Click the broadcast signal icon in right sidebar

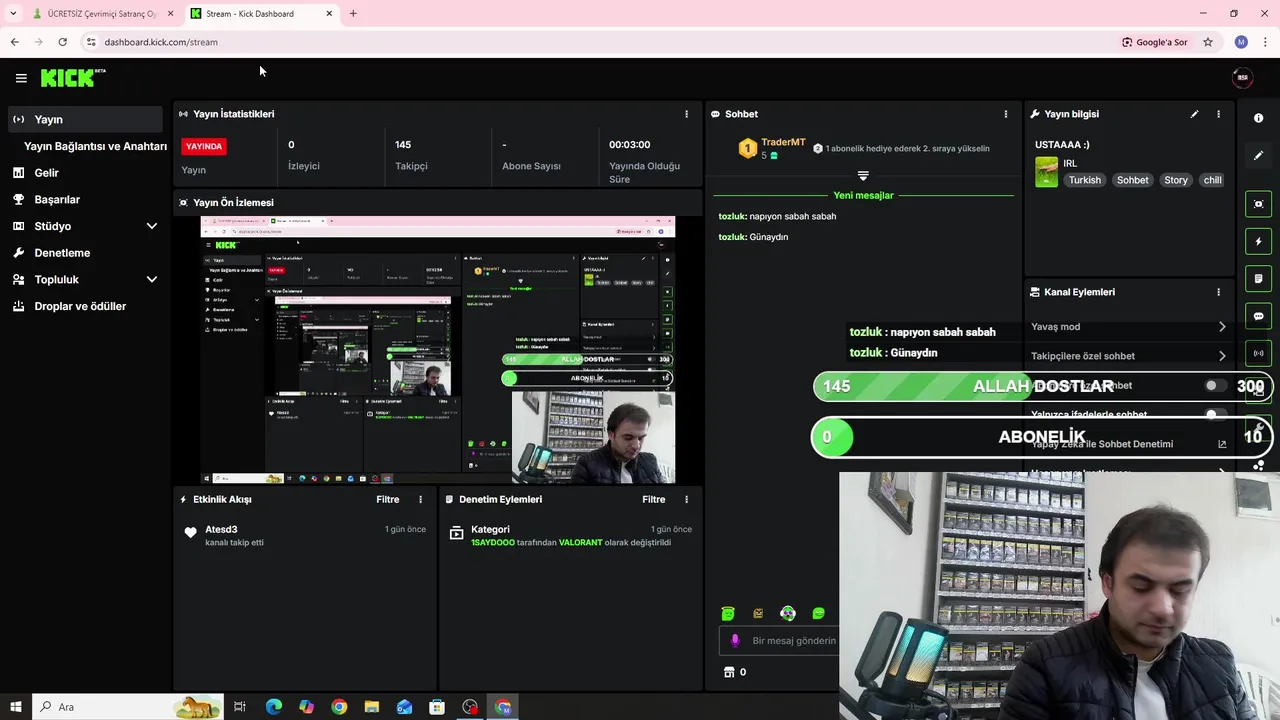(1258, 353)
